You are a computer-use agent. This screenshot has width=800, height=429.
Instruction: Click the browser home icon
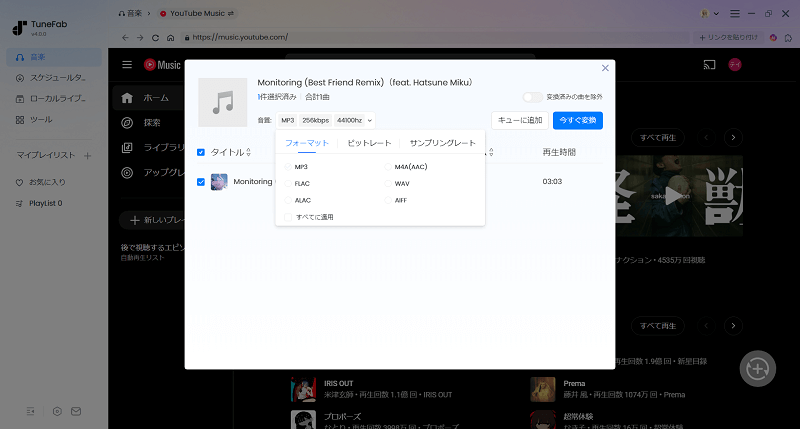[x=172, y=37]
